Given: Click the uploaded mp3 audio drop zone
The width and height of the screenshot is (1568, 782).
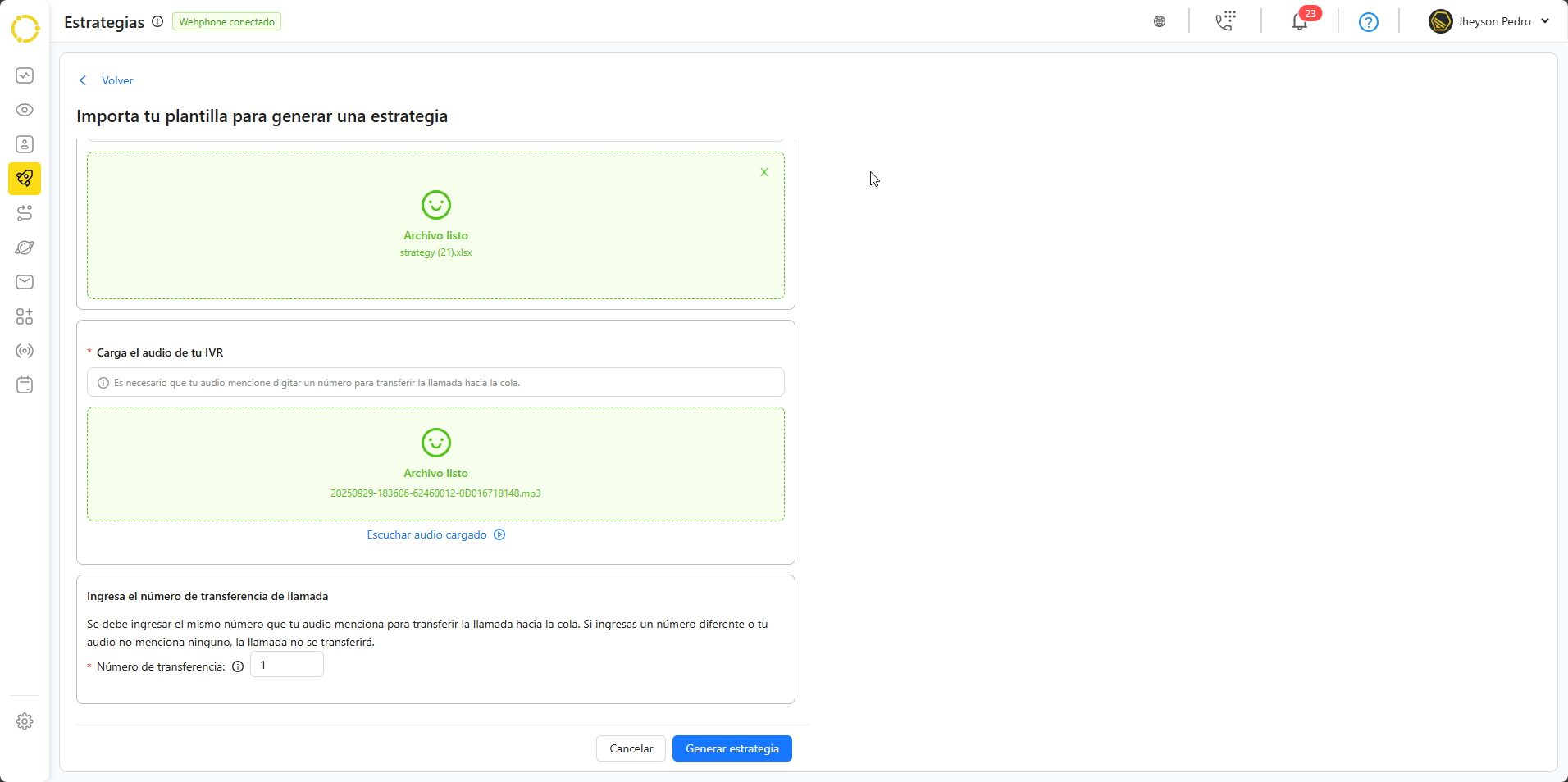Looking at the screenshot, I should pos(435,464).
